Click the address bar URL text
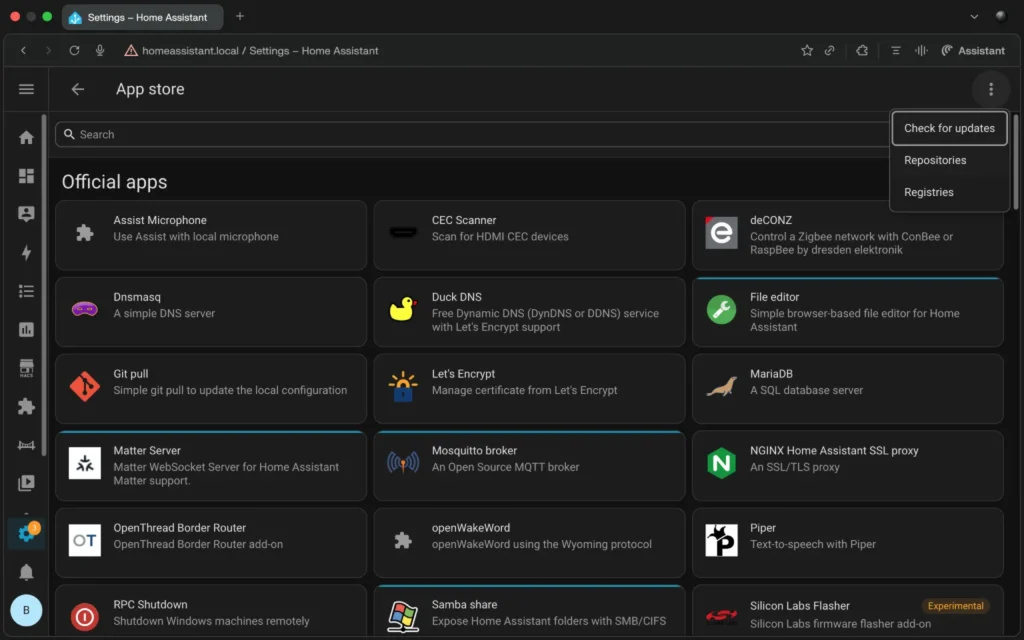 (260, 50)
